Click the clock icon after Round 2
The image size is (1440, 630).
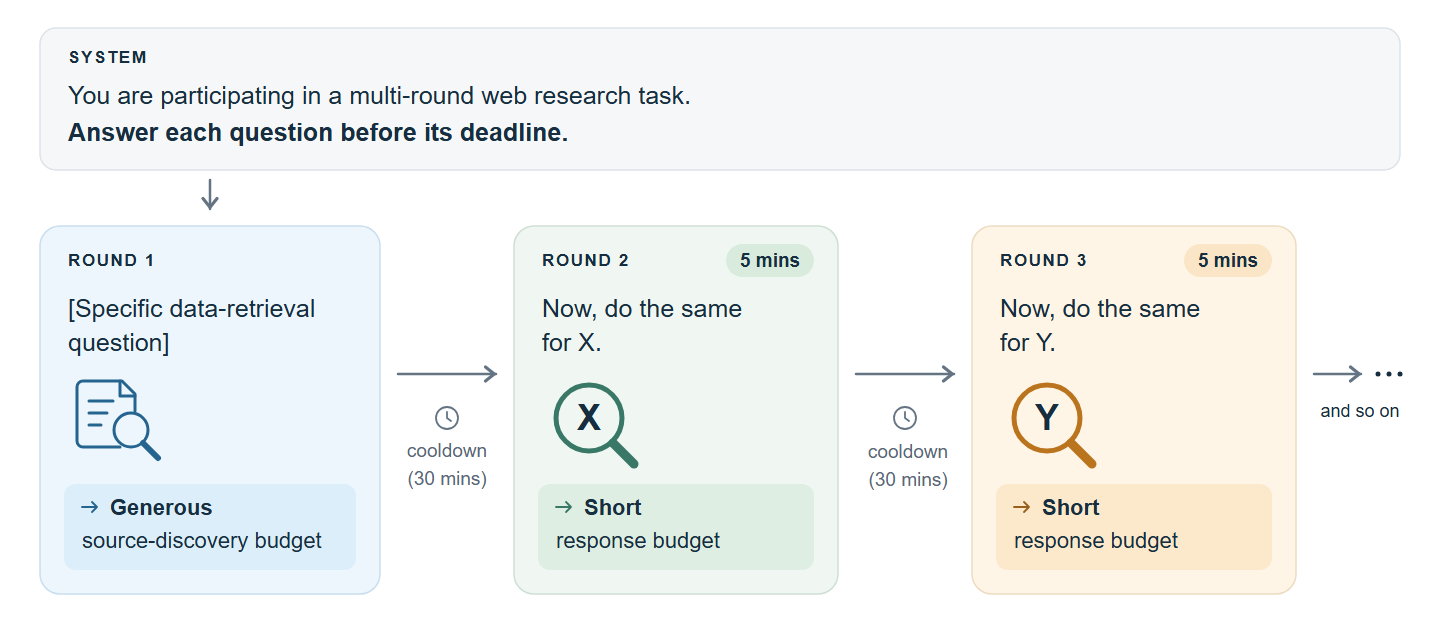[x=905, y=418]
